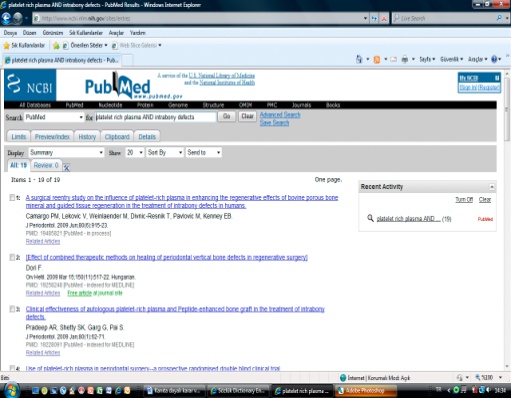Image resolution: width=511 pixels, height=398 pixels.
Task: Open the Yardım menu
Action: (x=138, y=33)
